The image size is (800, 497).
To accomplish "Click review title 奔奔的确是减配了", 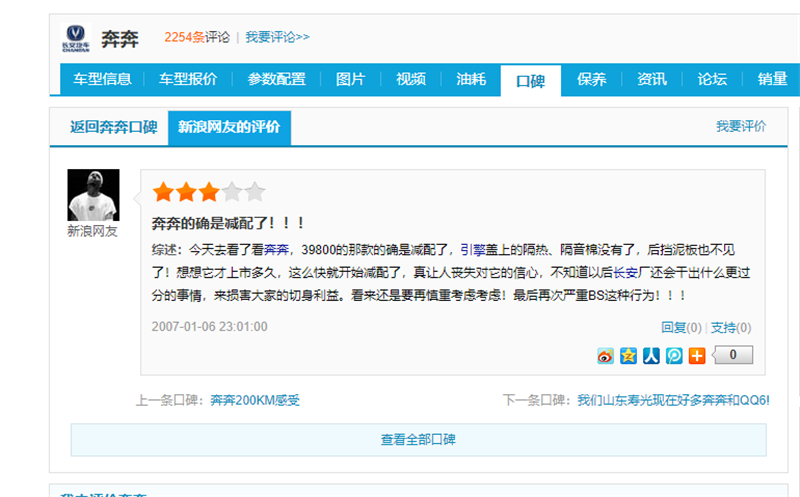I will (228, 223).
